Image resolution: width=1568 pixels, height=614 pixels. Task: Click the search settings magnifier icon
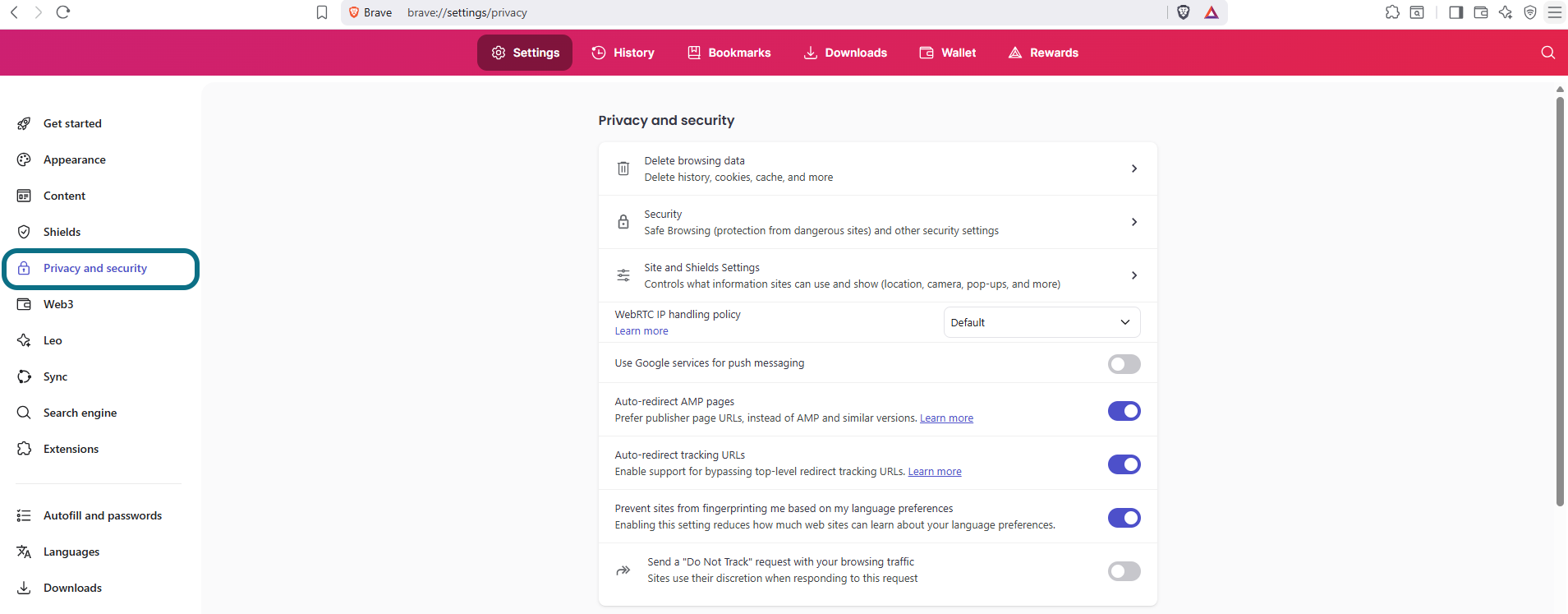pos(1548,53)
